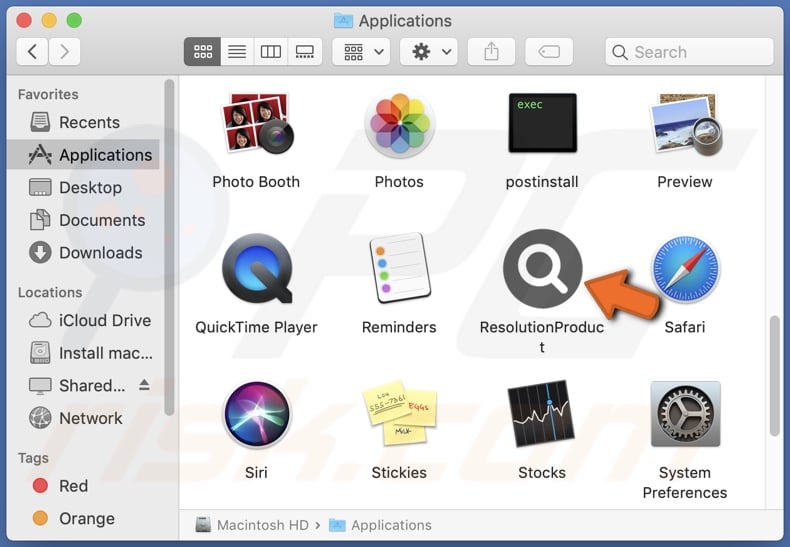The height and width of the screenshot is (547, 790).
Task: Switch to column view
Action: [x=271, y=51]
